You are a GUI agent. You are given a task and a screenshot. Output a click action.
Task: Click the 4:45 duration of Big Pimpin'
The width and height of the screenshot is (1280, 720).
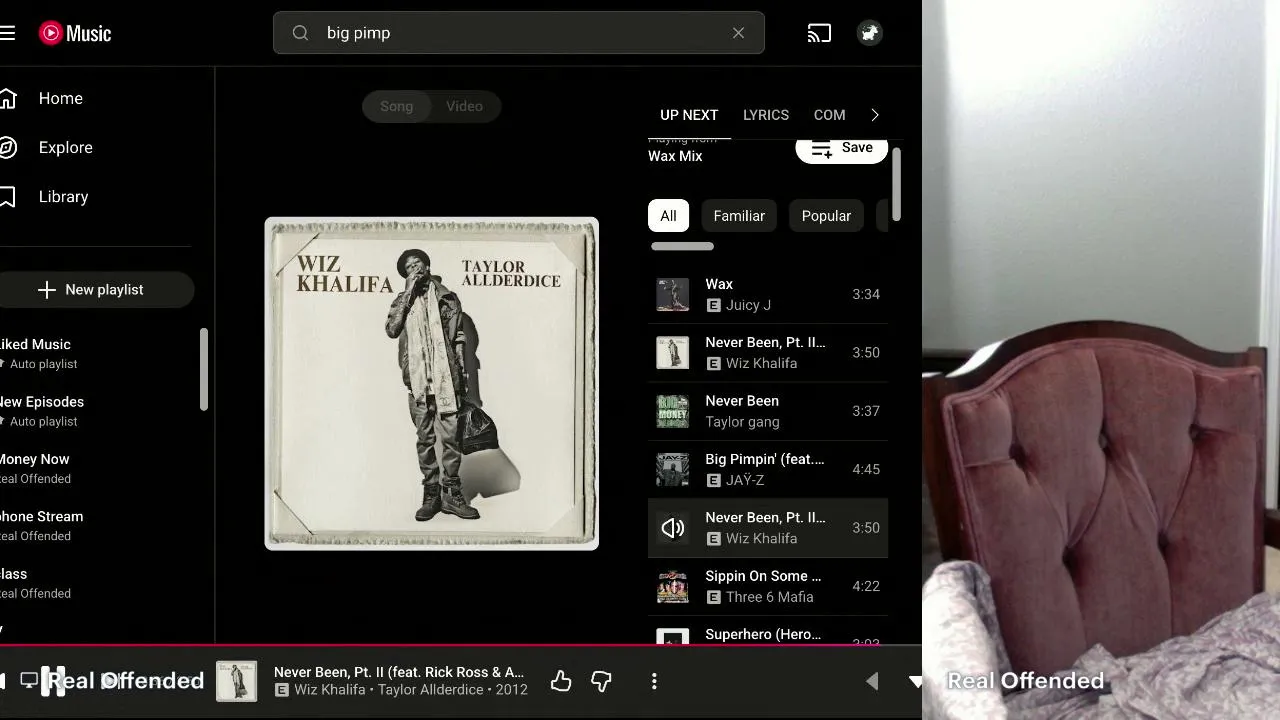866,469
